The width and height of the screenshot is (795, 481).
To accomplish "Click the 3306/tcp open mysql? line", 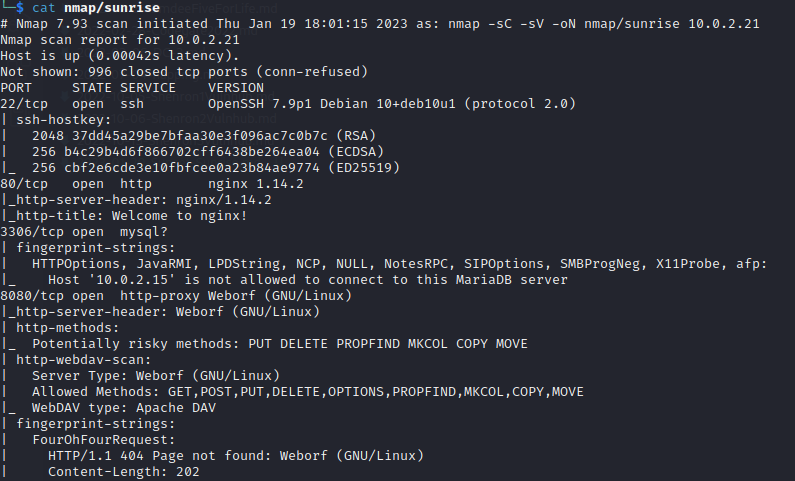I will [x=84, y=232].
